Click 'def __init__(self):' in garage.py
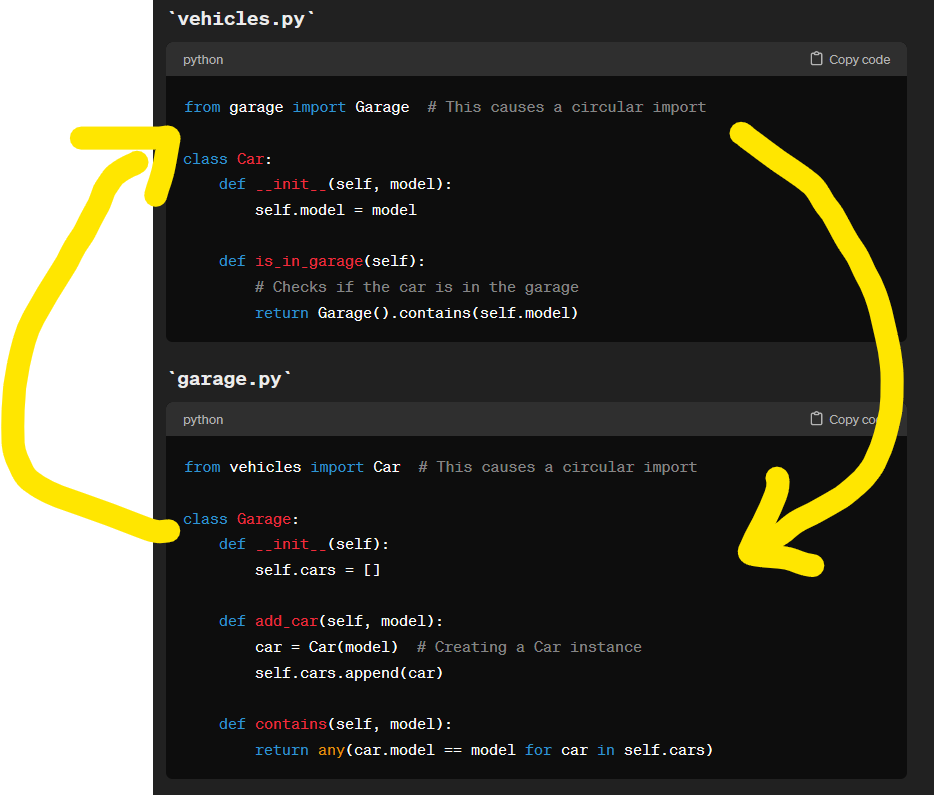 pos(304,544)
